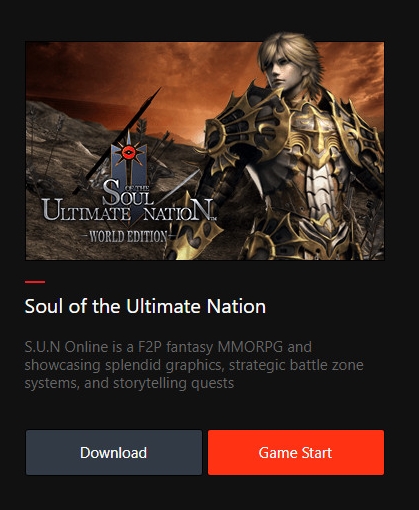Click the word "MMORPG" in the description
Screen dimensions: 419x510
250,347
